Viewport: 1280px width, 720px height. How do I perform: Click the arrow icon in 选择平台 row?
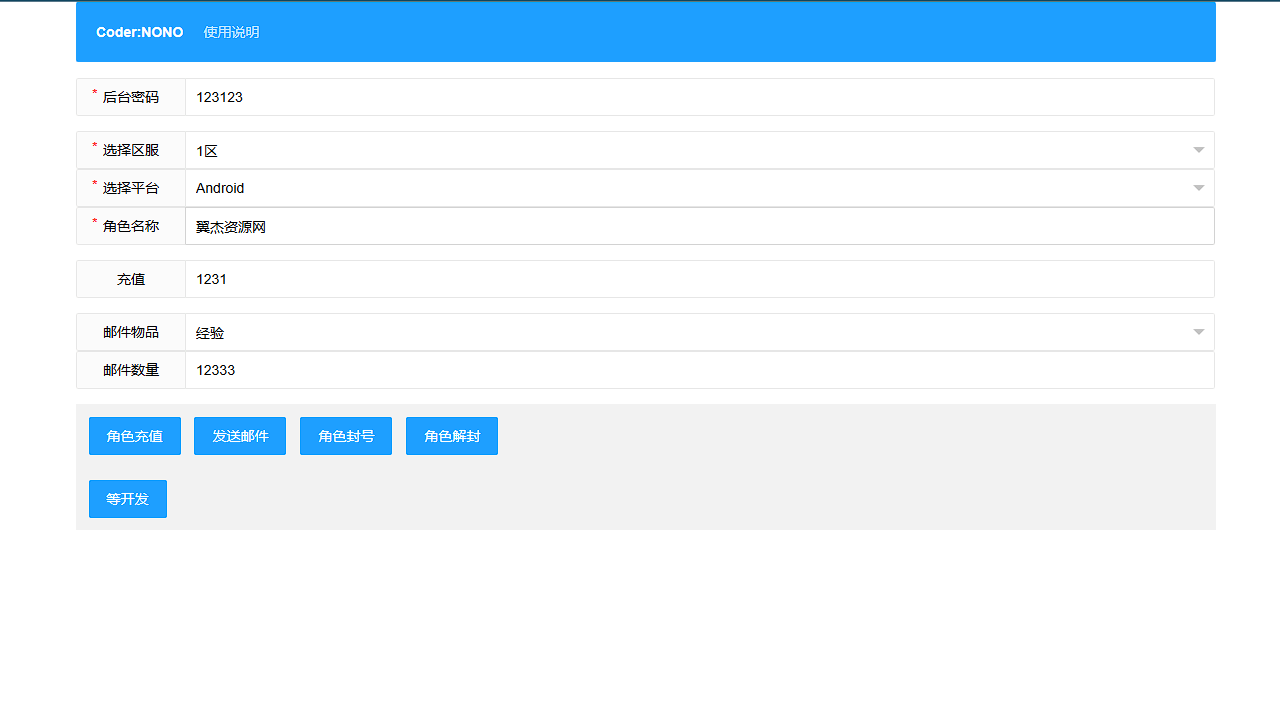(1198, 188)
